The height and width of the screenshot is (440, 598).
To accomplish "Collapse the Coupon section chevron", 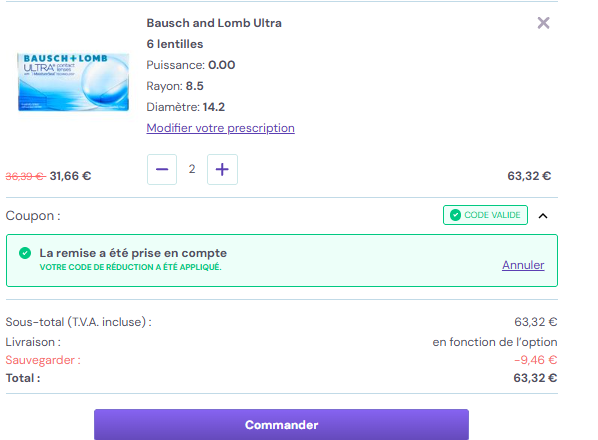I will point(543,216).
